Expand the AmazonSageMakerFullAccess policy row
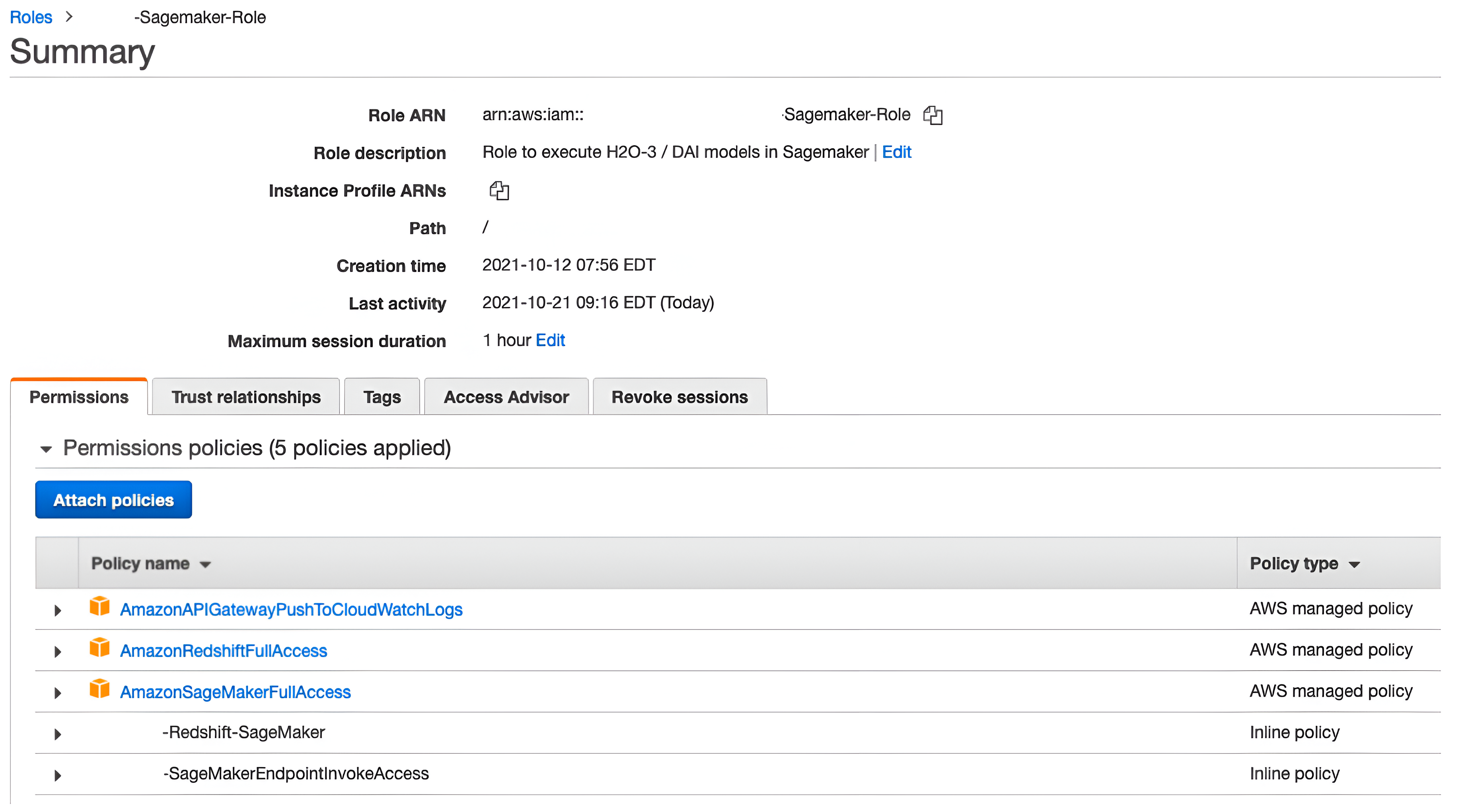Viewport: 1472px width, 812px height. pos(58,693)
